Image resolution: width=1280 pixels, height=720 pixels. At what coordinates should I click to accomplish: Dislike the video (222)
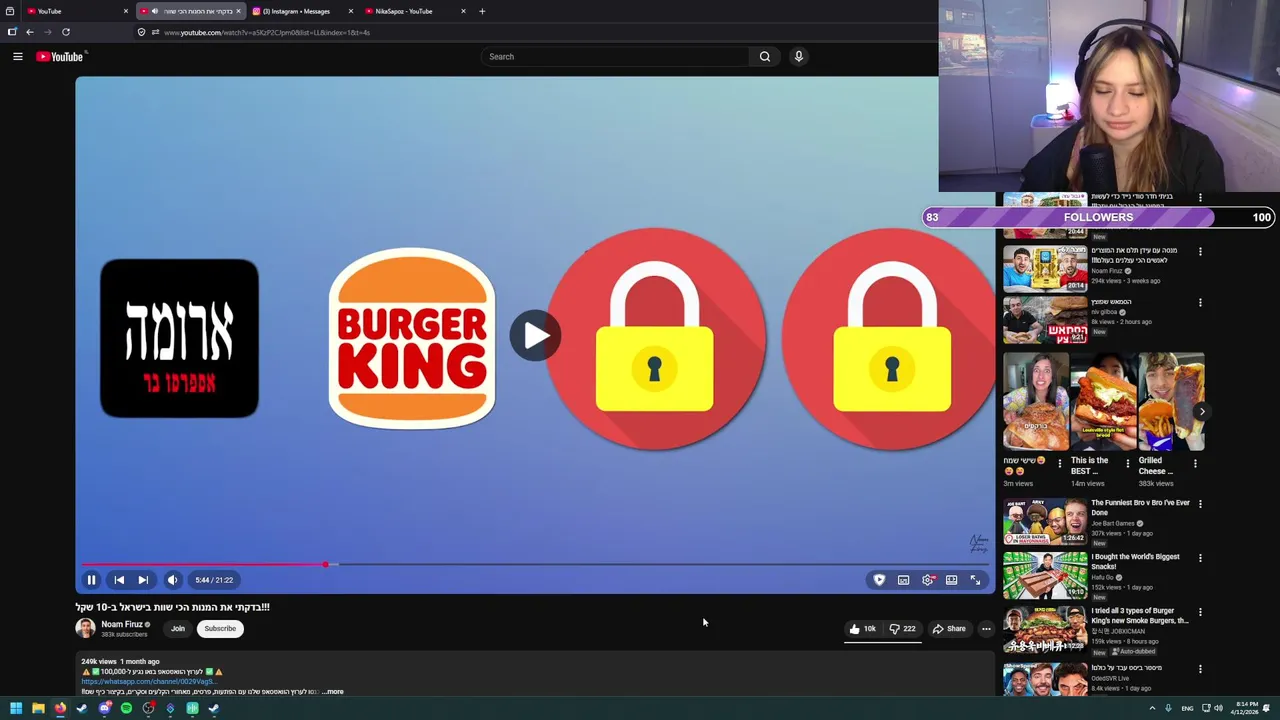[903, 629]
